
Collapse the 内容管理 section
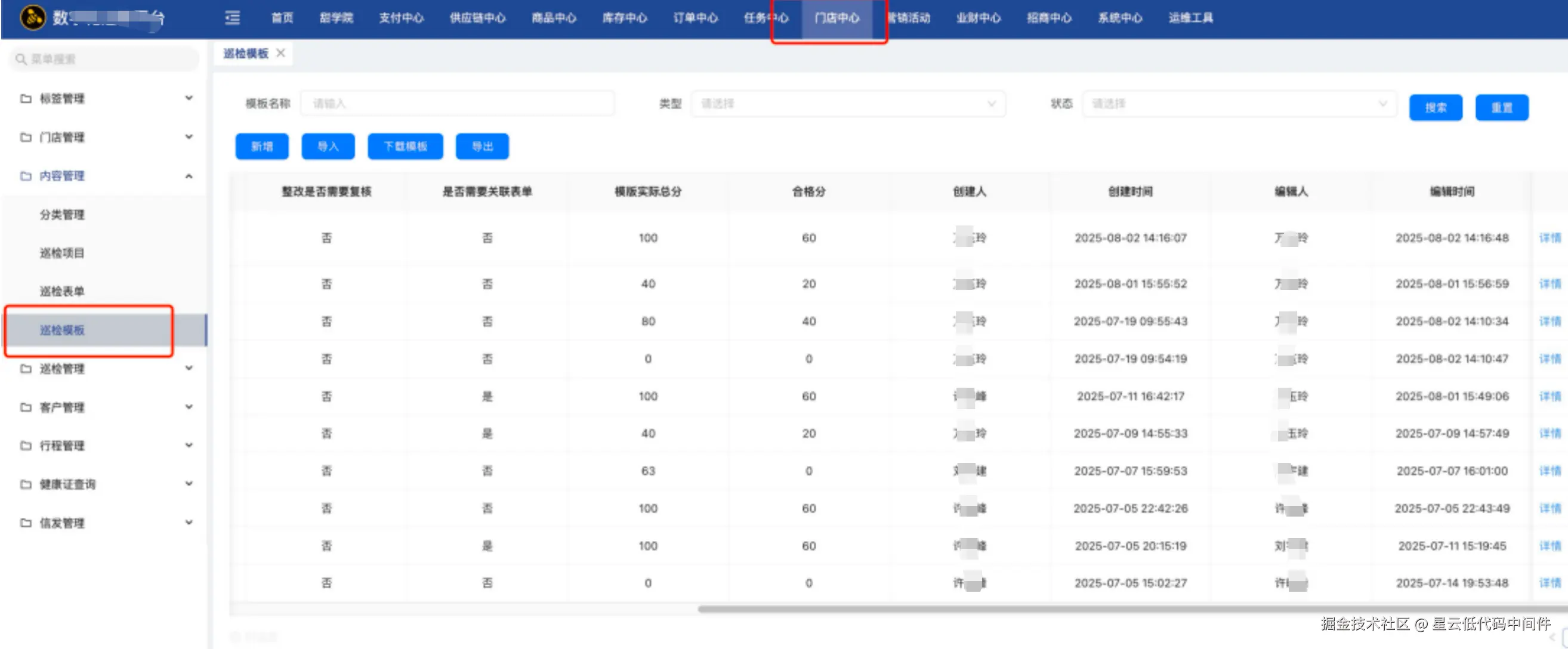click(x=189, y=176)
